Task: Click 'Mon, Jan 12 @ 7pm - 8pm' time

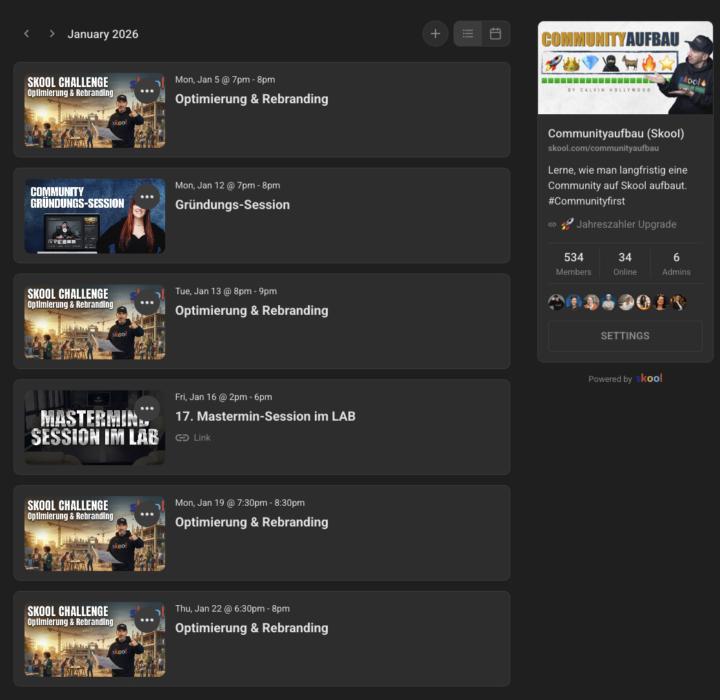Action: (227, 185)
